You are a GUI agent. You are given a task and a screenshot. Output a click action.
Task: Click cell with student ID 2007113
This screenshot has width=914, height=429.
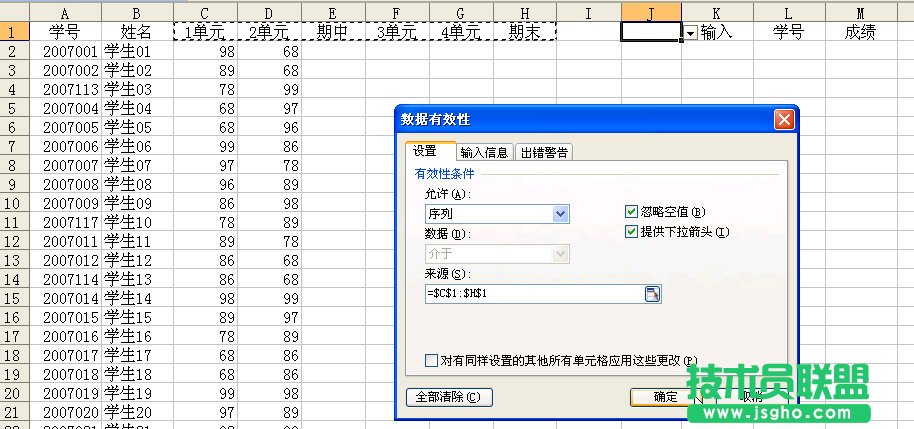click(65, 89)
